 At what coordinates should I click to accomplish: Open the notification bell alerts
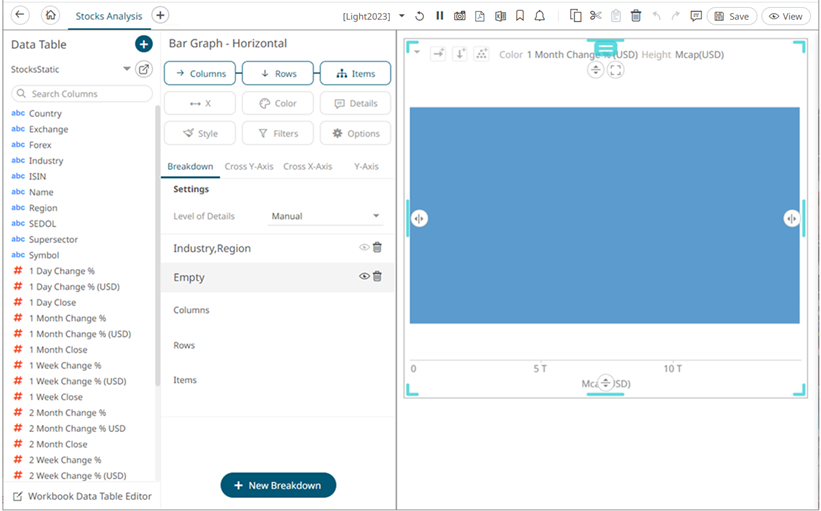pyautogui.click(x=540, y=16)
